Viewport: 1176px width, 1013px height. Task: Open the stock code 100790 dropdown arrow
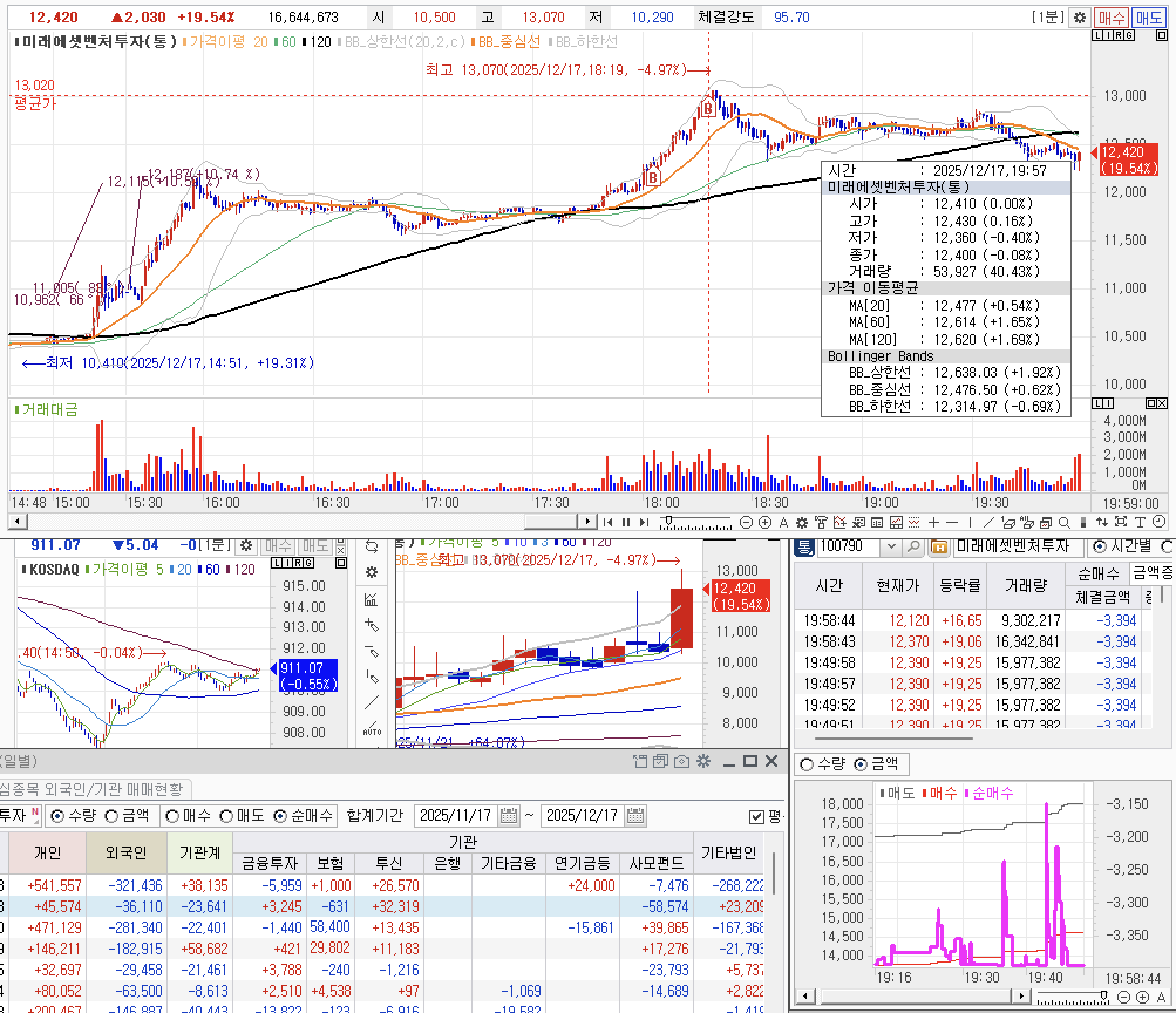tap(892, 547)
